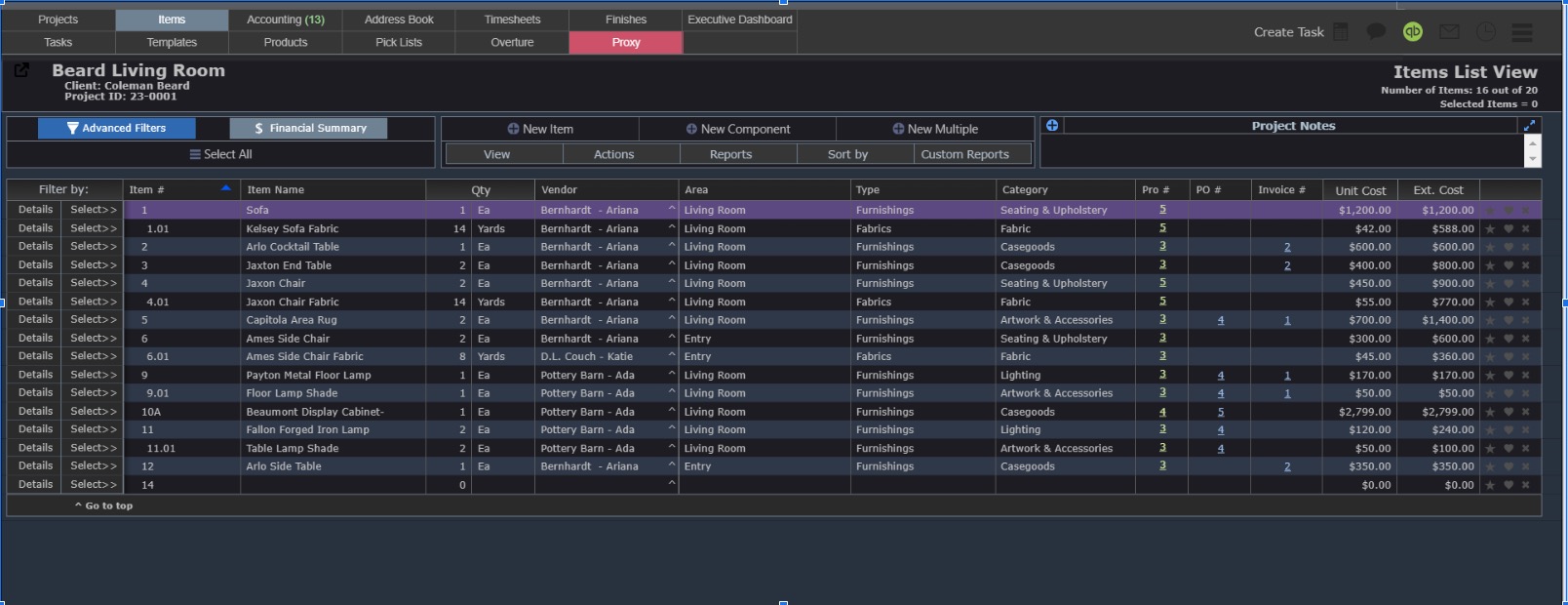Favorite the Arlo Cocktail Table with heart icon
The image size is (1568, 605).
point(1508,247)
